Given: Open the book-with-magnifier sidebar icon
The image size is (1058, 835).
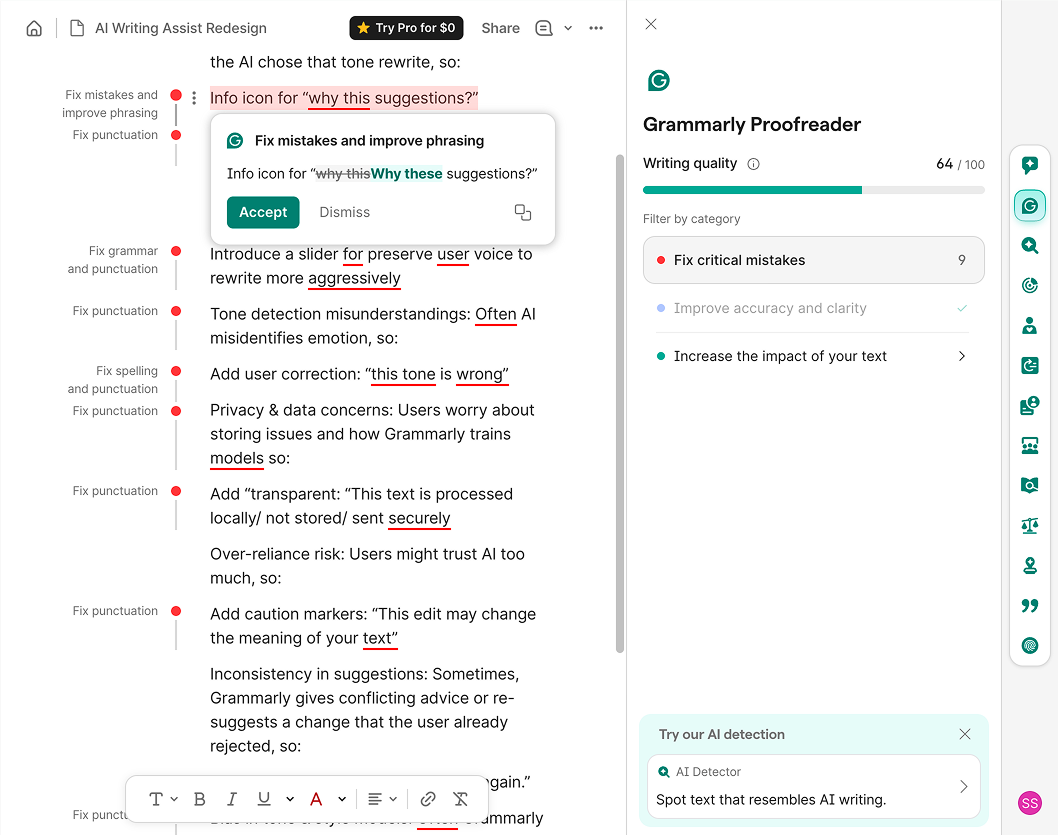Looking at the screenshot, I should pos(1030,486).
